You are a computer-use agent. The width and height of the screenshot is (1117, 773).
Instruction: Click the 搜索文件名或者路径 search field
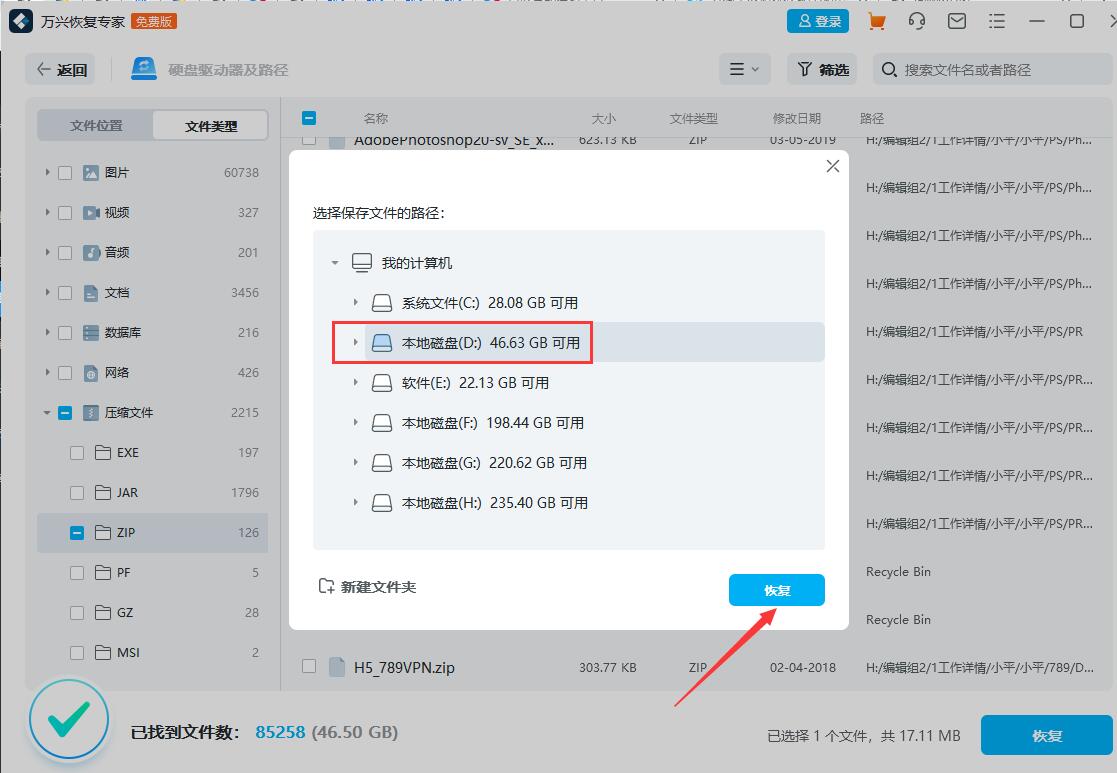[x=1000, y=70]
